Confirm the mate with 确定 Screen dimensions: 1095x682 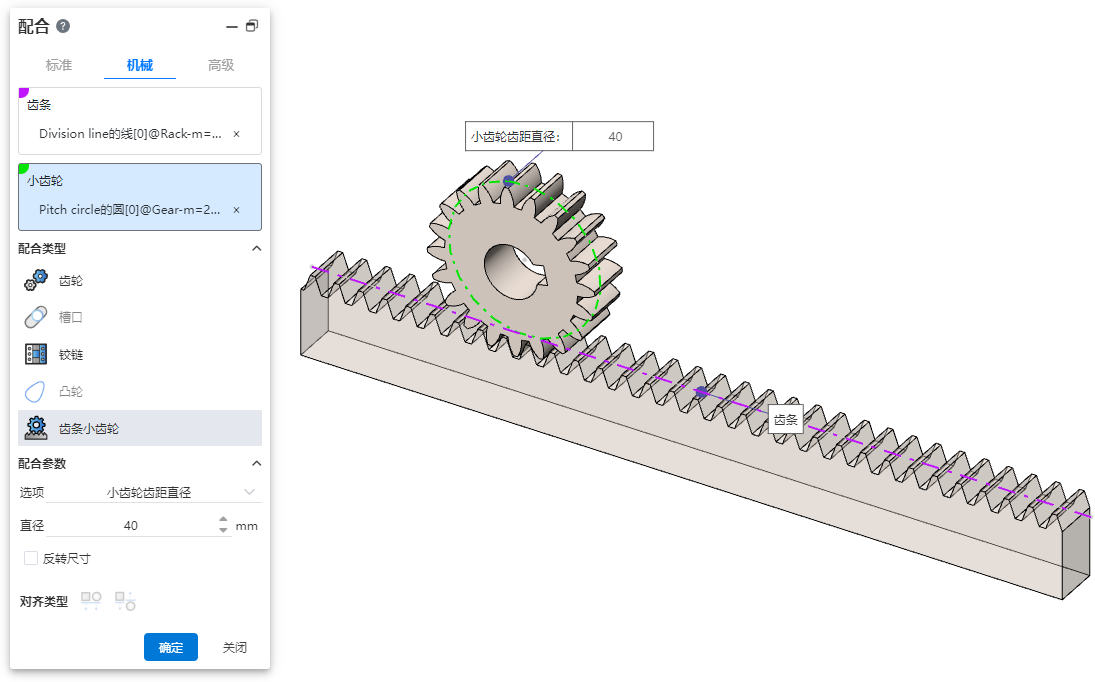pos(171,647)
